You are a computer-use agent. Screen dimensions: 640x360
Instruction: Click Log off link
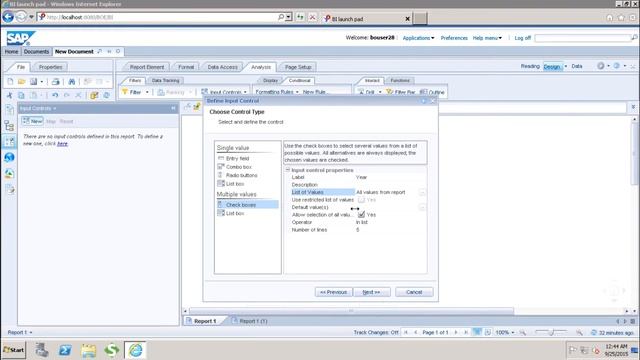point(522,38)
